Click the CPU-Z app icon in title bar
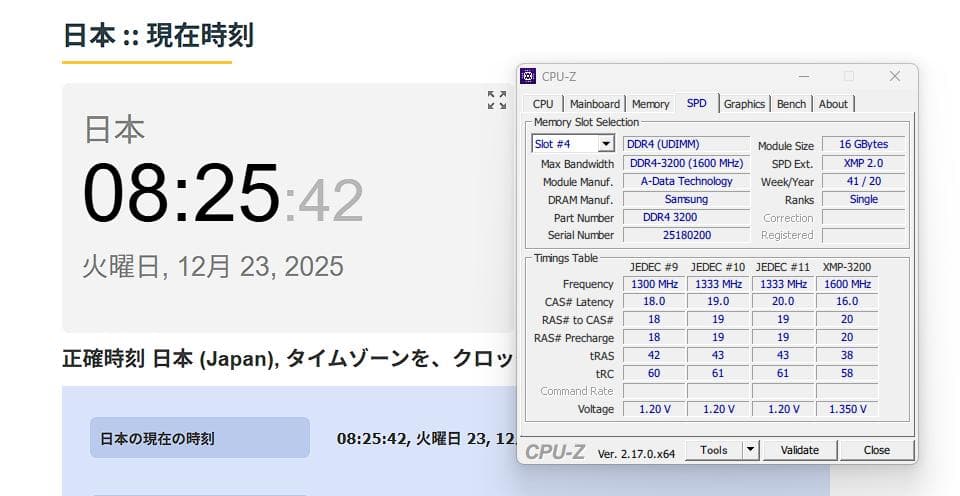 click(x=528, y=76)
